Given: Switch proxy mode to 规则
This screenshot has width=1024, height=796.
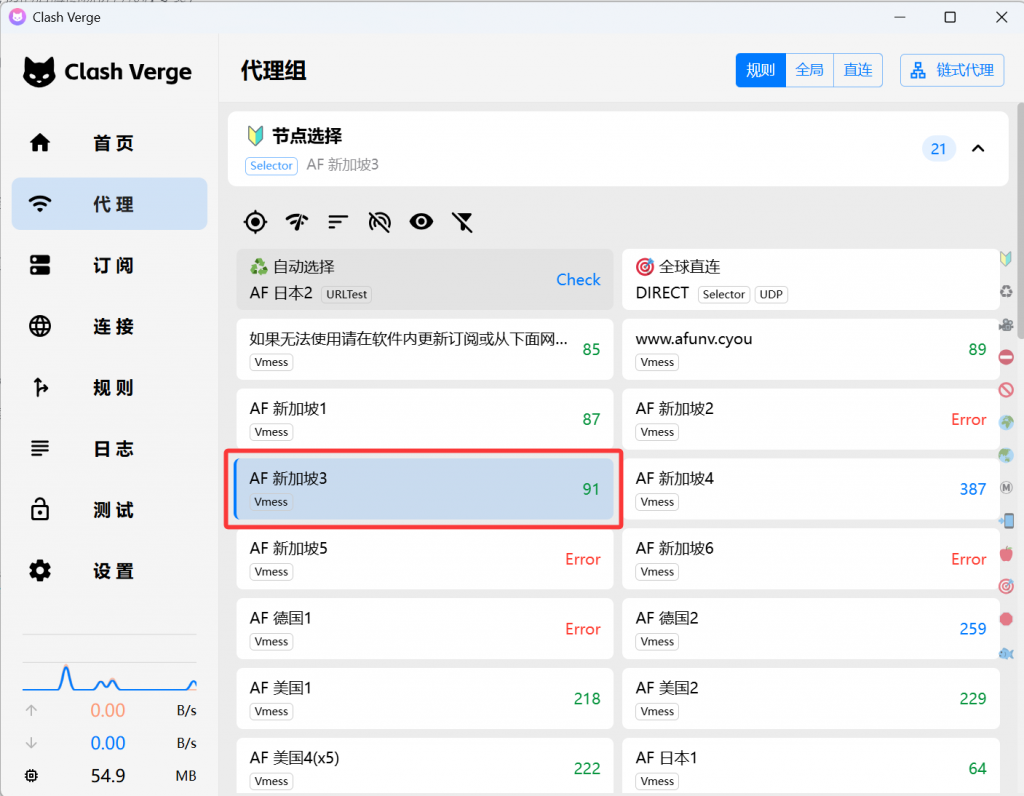Looking at the screenshot, I should 760,70.
